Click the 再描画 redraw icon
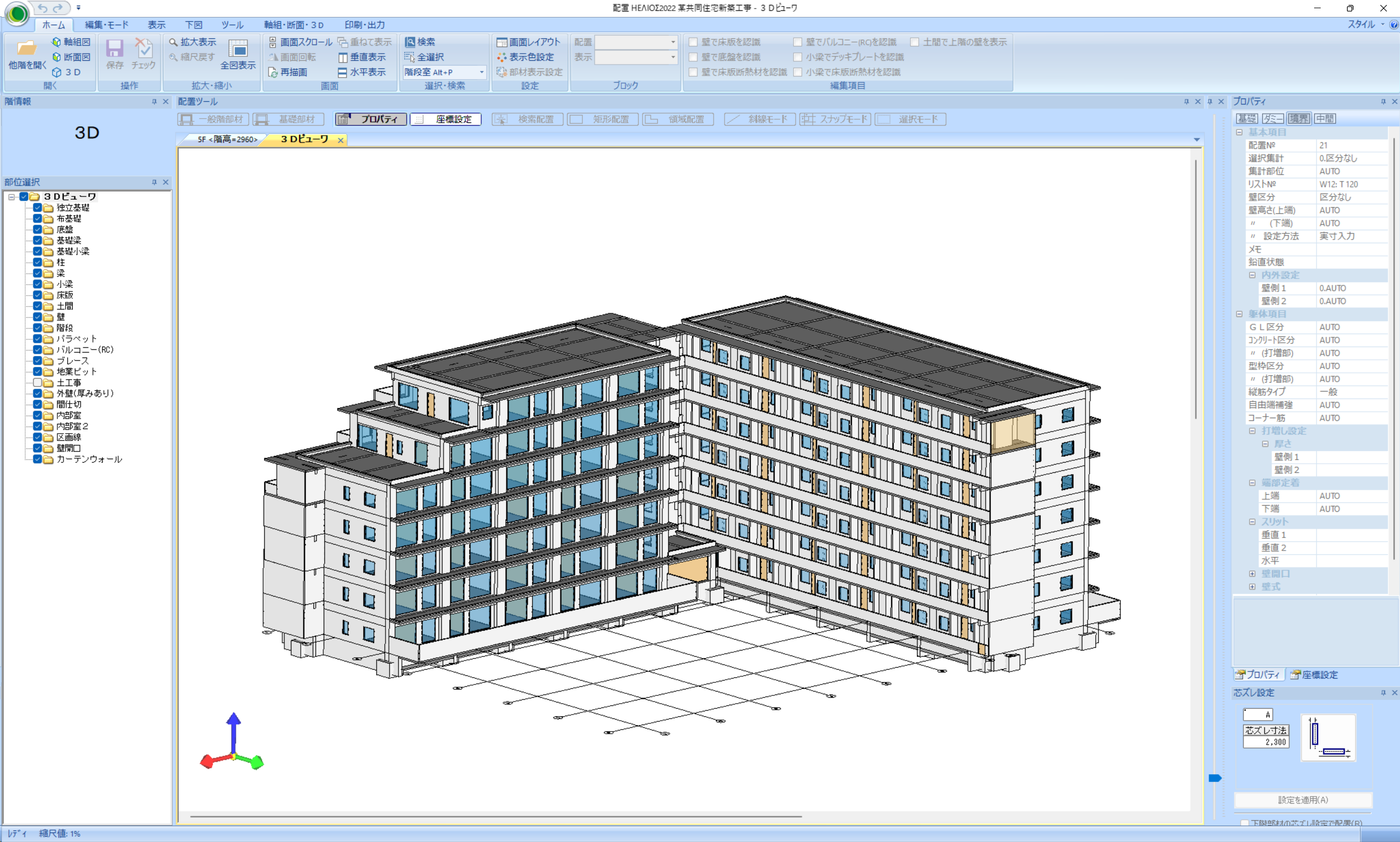The width and height of the screenshot is (1400, 842). tap(273, 73)
